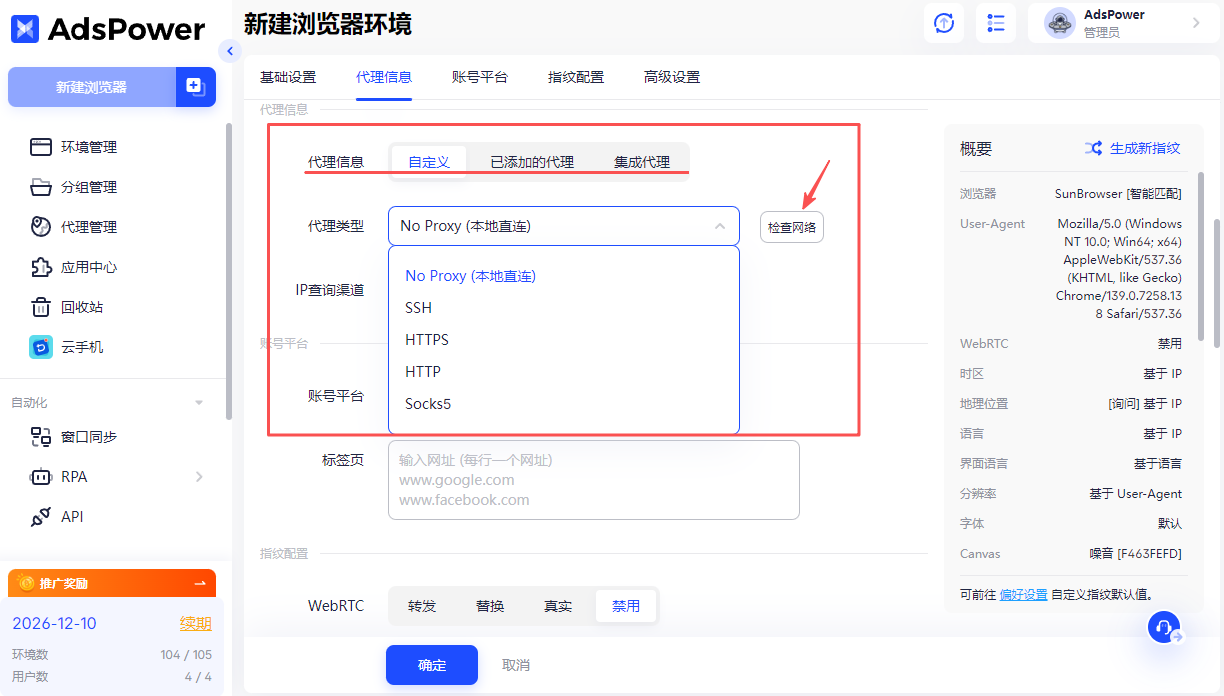This screenshot has width=1224, height=696.
Task: Open the task list icon in header
Action: pyautogui.click(x=996, y=23)
